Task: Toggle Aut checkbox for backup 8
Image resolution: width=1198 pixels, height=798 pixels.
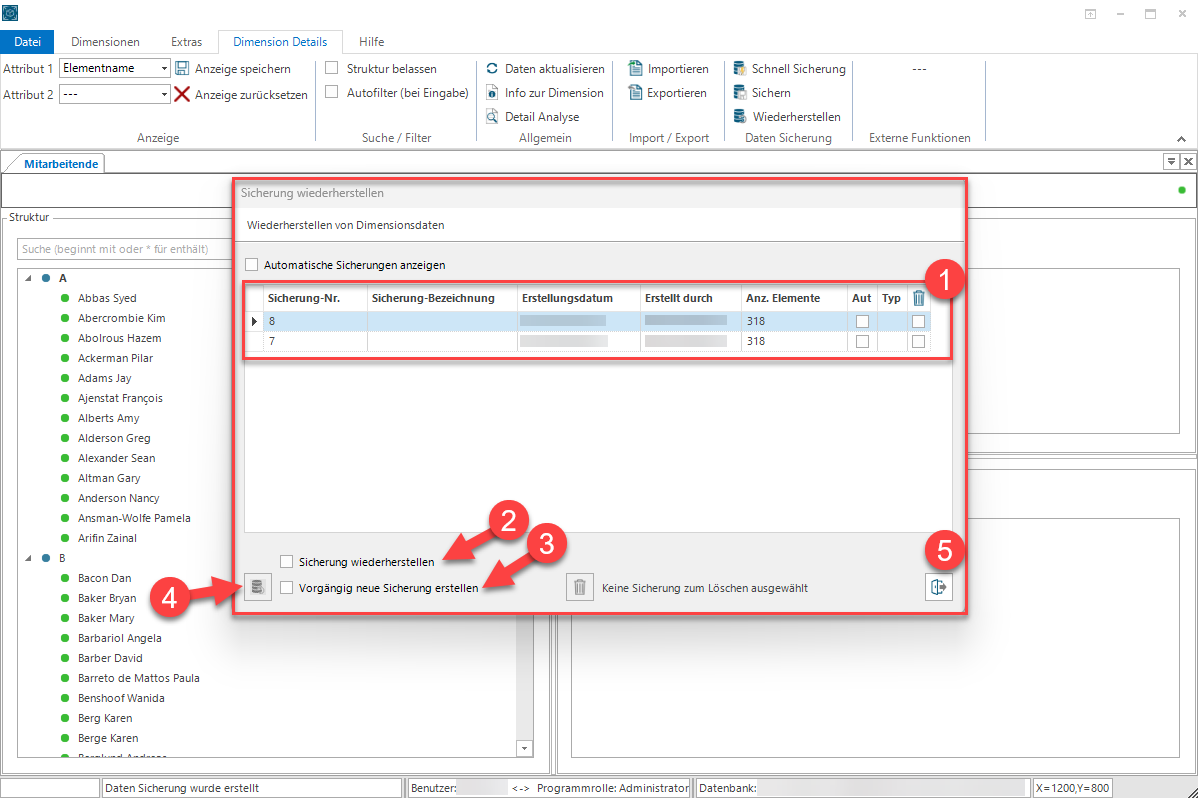Action: pos(862,321)
